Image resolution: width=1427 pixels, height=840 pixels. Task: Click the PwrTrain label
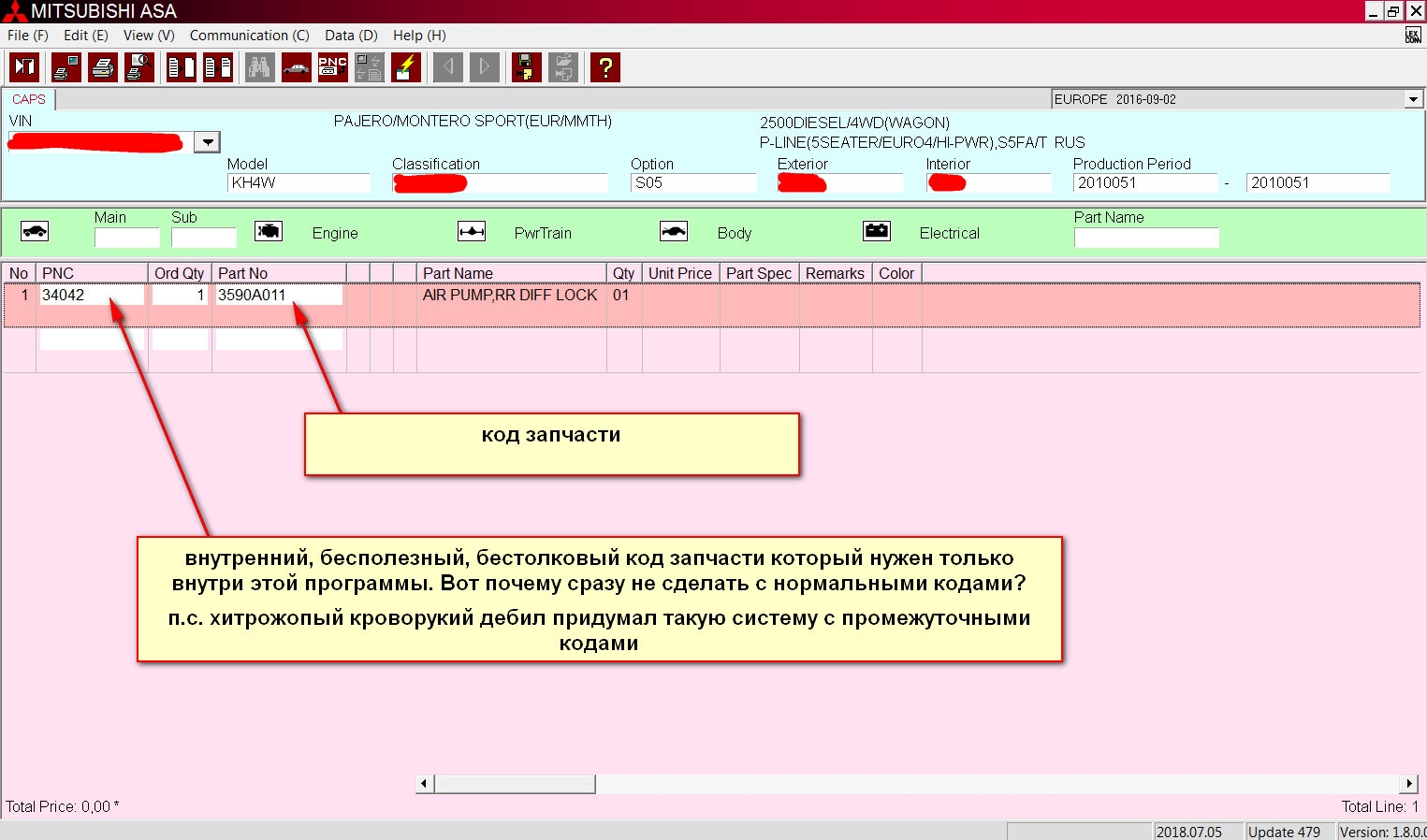click(x=543, y=233)
